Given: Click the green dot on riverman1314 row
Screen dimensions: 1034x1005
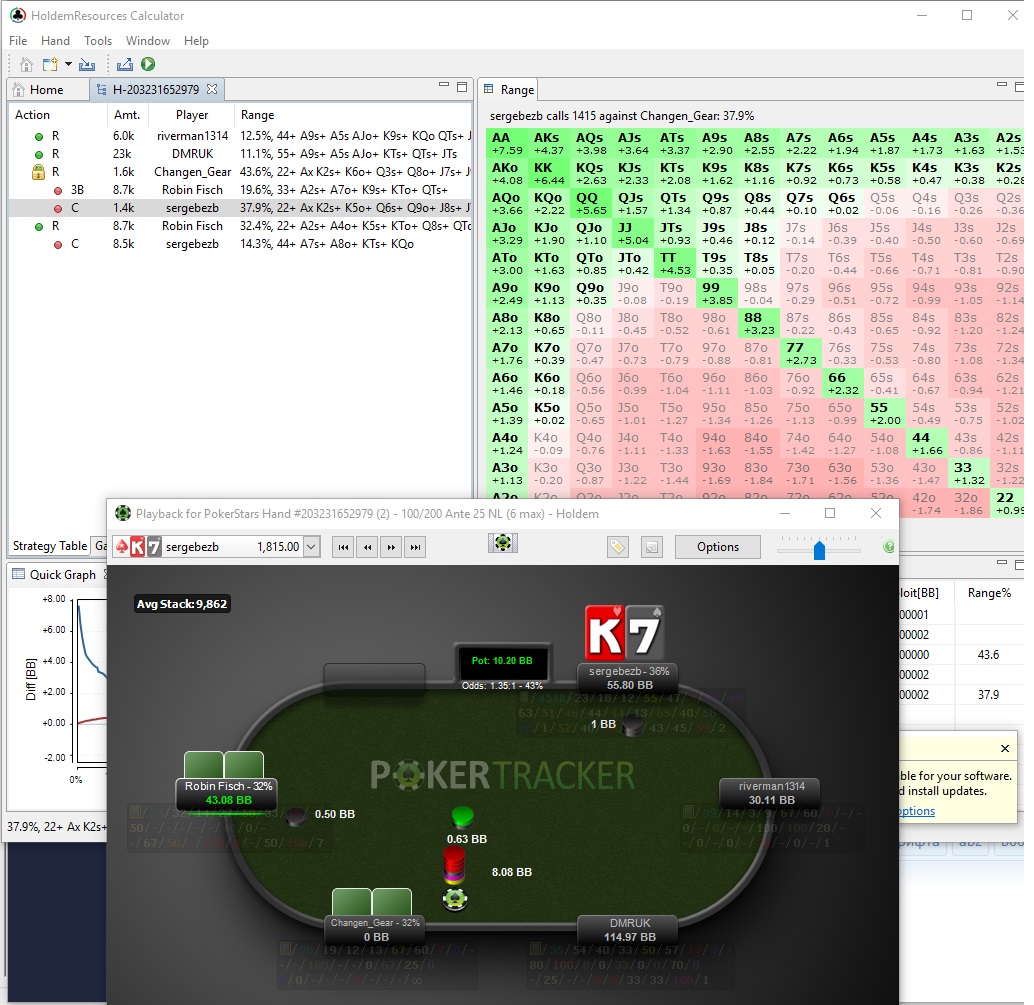Looking at the screenshot, I should tap(39, 137).
